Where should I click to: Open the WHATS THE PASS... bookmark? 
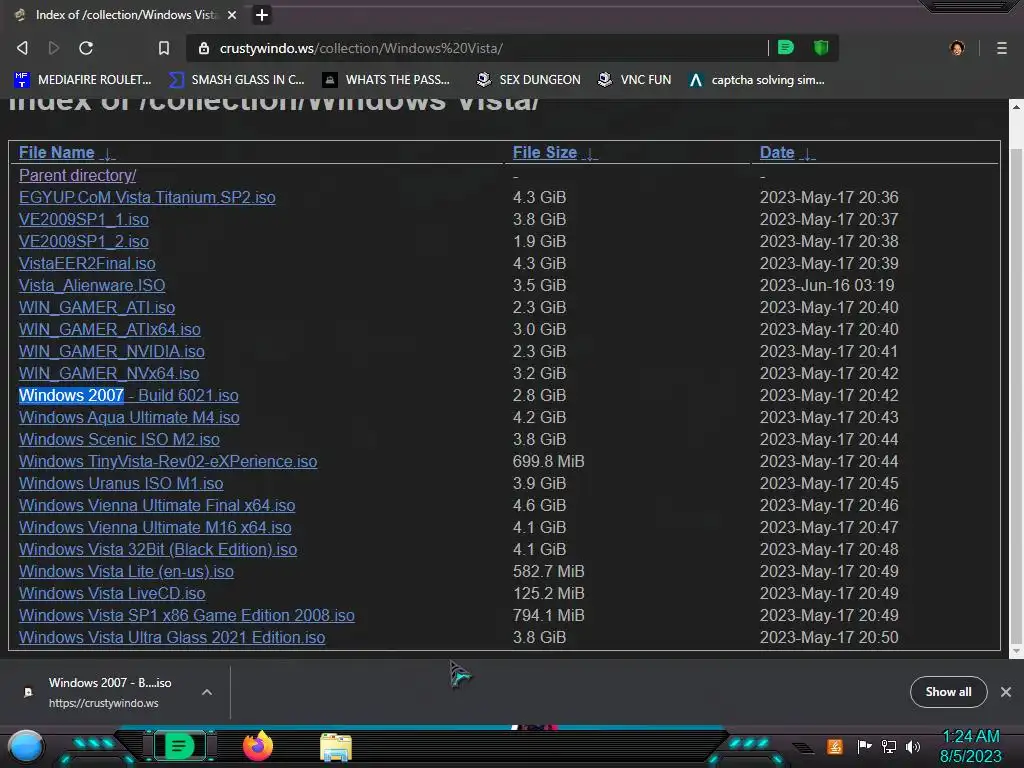coord(386,80)
